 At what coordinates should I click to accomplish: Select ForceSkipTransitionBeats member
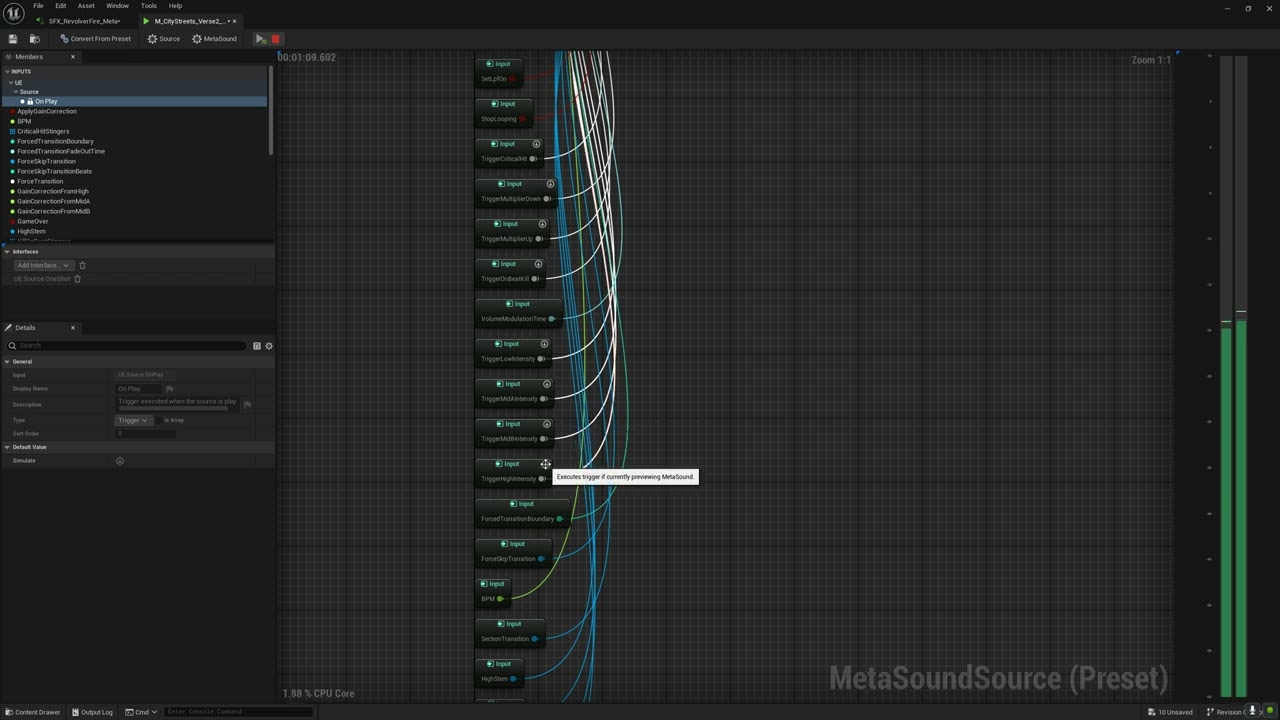(54, 171)
